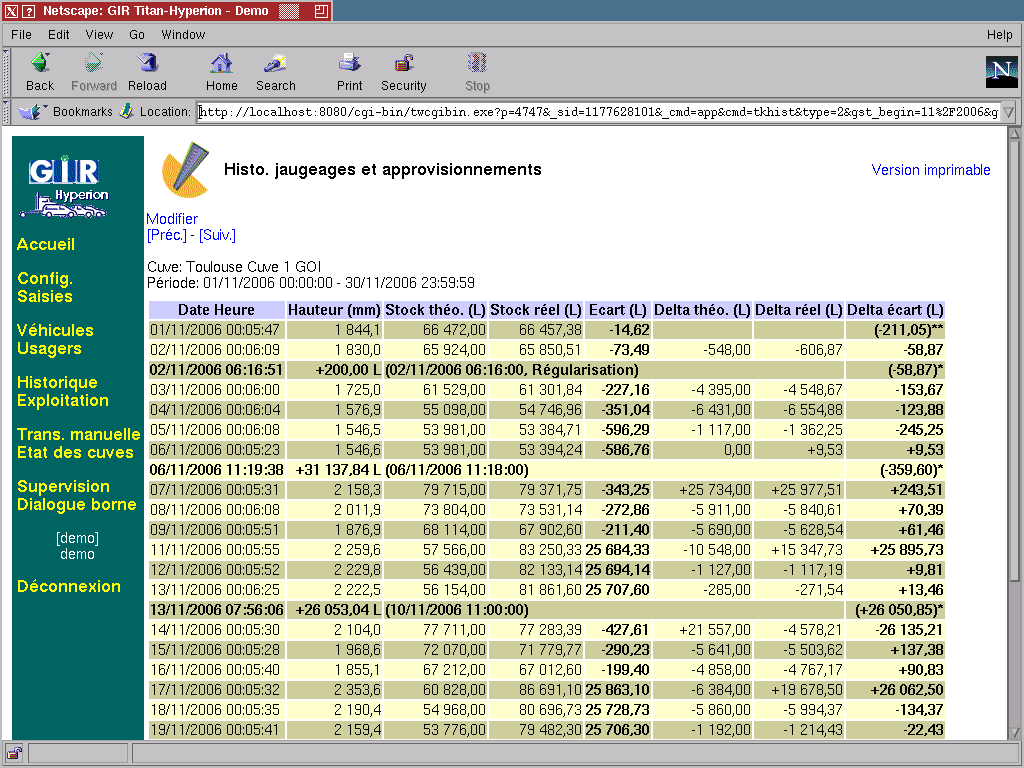
Task: Click the Forward navigation icon
Action: coord(93,63)
